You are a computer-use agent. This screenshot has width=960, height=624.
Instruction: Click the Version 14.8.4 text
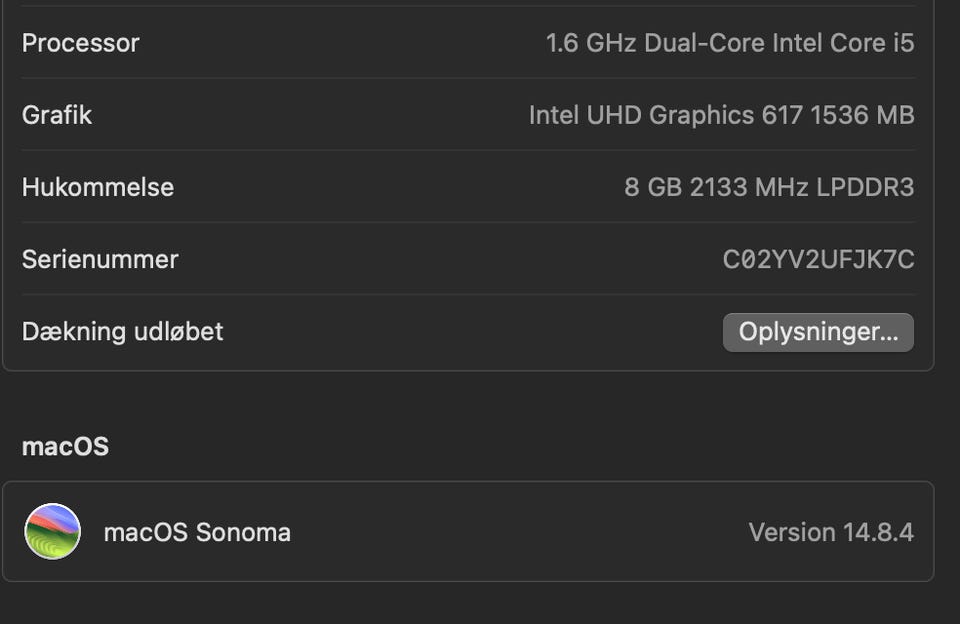830,532
